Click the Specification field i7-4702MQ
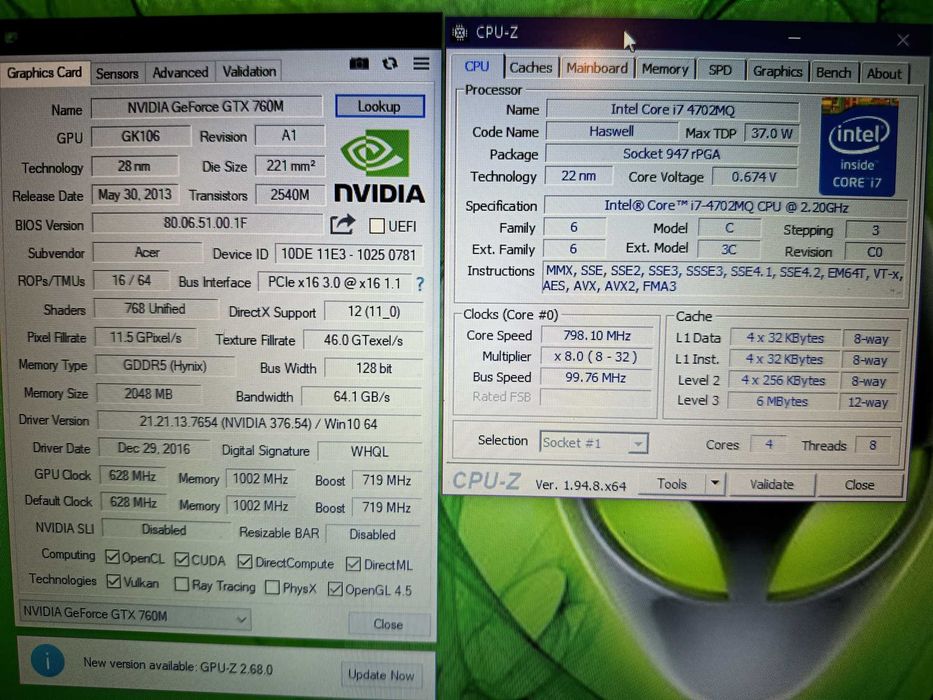 pos(726,207)
